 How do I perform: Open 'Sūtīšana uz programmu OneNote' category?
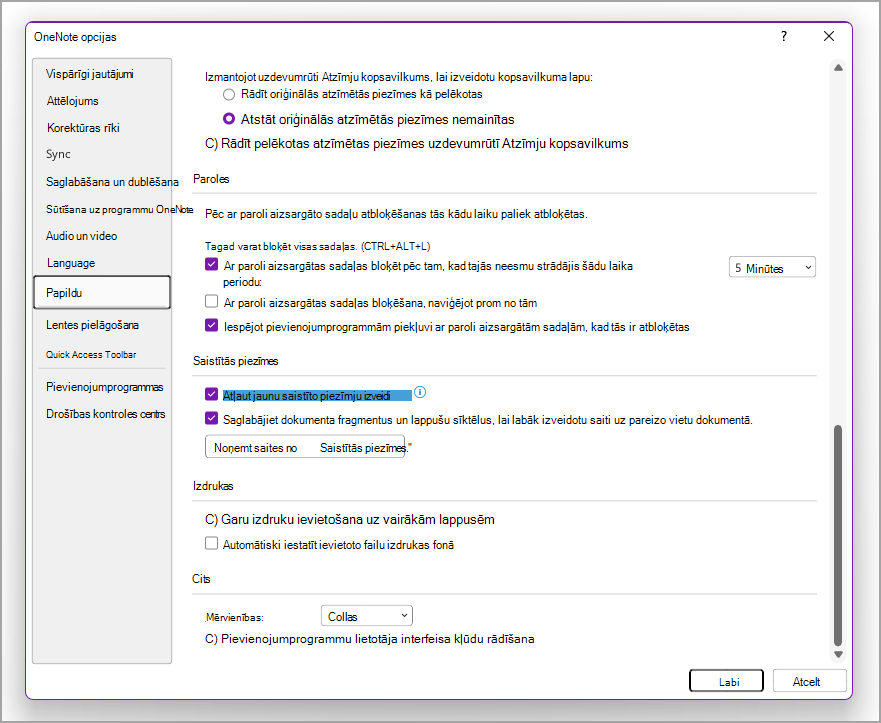[x=120, y=210]
